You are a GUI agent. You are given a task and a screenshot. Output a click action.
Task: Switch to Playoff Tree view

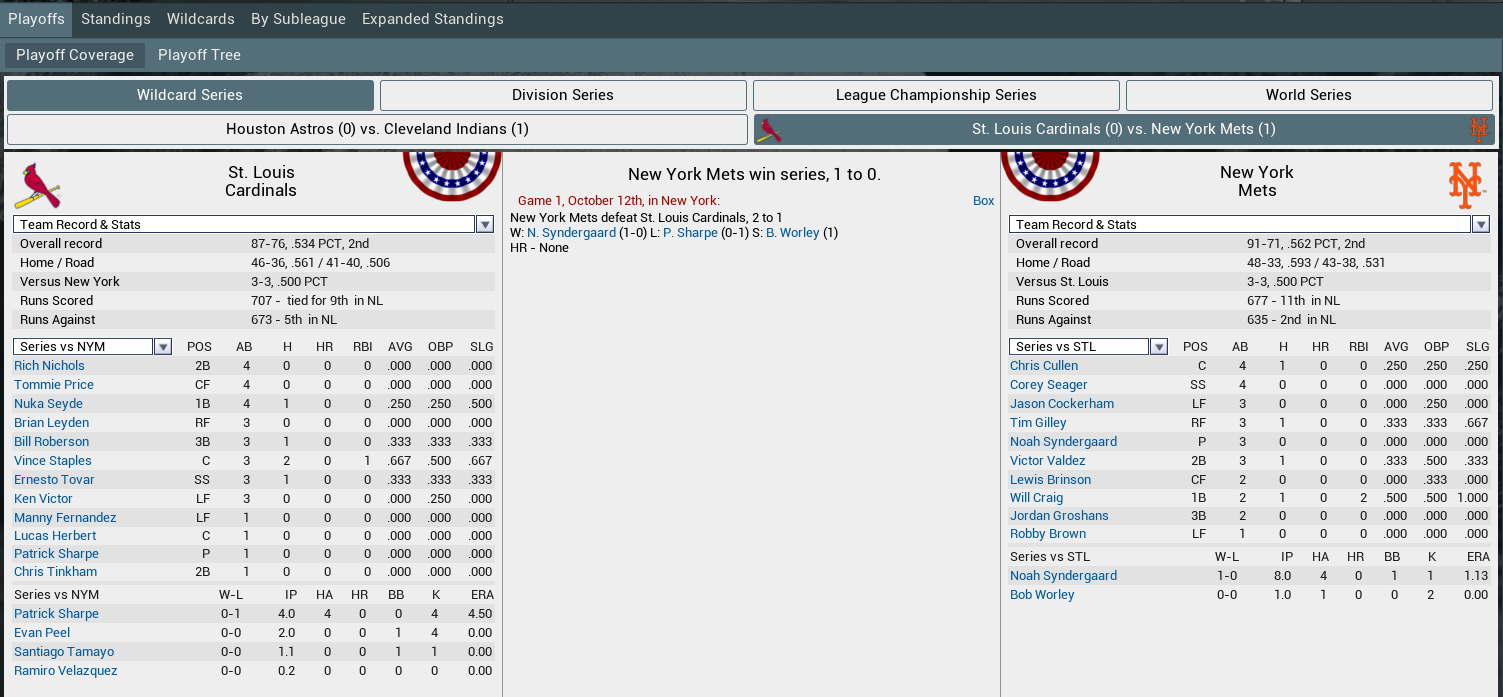pyautogui.click(x=199, y=55)
